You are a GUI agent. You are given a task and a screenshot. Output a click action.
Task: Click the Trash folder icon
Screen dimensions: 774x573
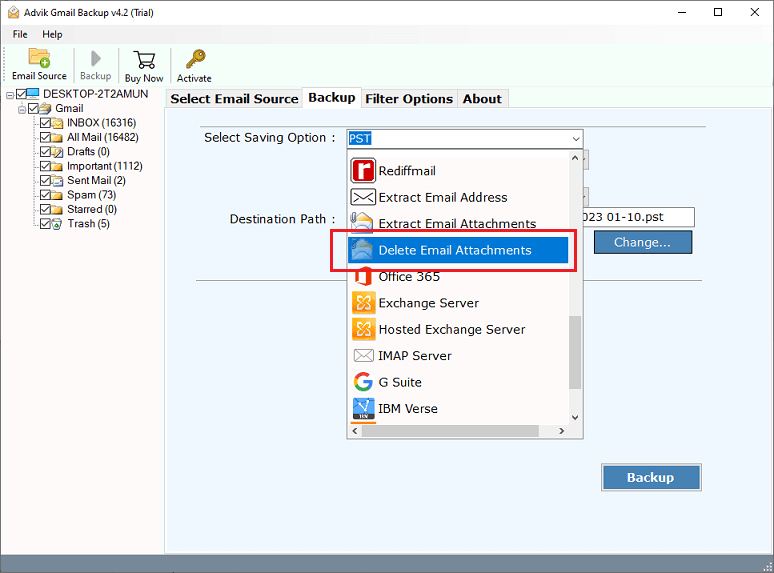[x=57, y=224]
